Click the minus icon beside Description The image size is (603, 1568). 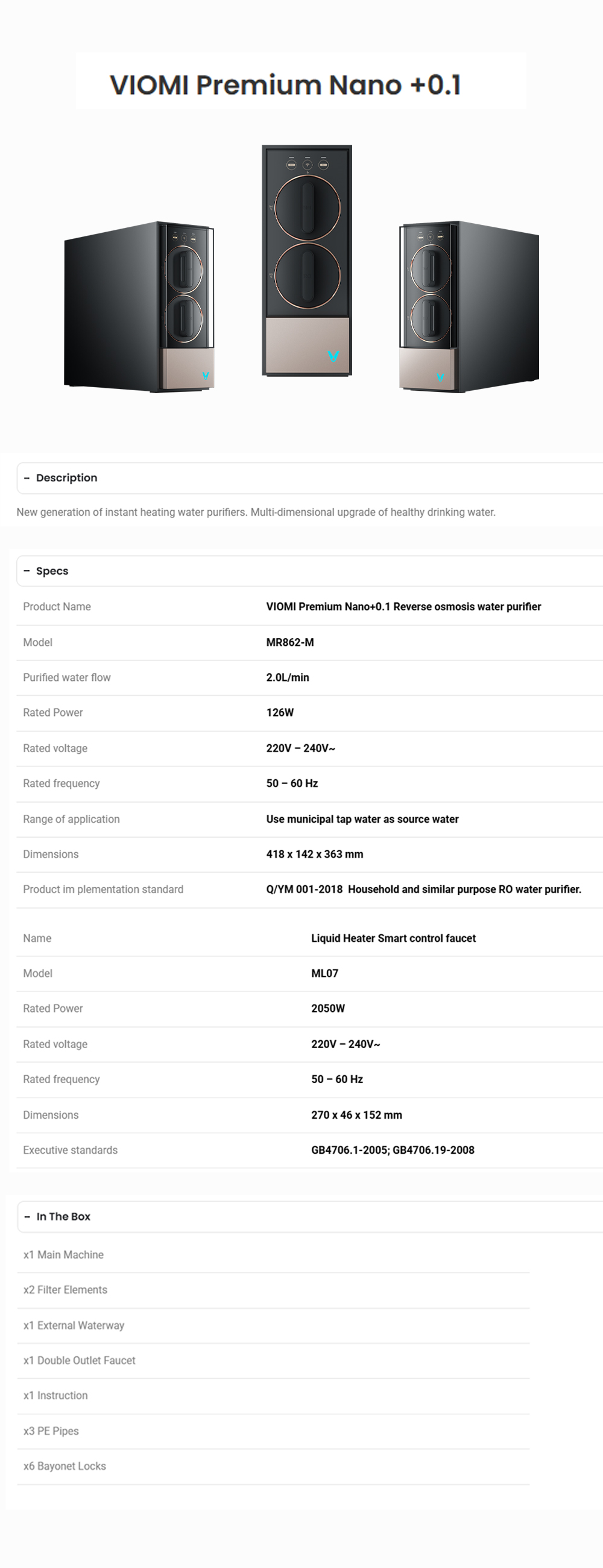tap(27, 478)
